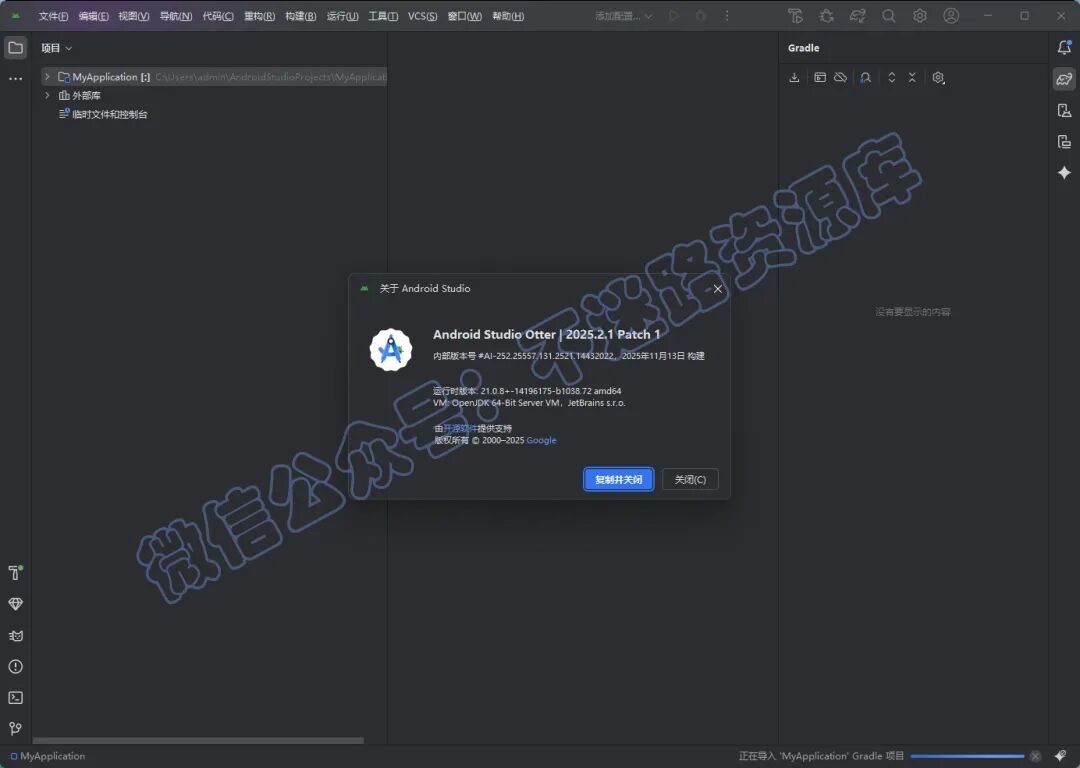The image size is (1080, 768).
Task: Open the 编辑(E) menu
Action: pos(93,16)
